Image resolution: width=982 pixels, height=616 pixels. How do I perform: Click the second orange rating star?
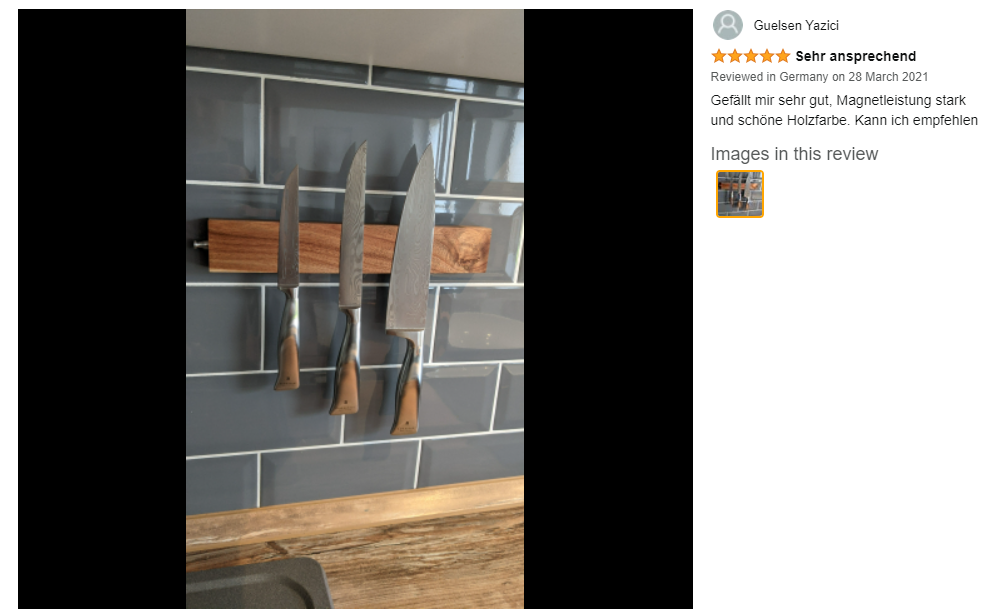735,56
